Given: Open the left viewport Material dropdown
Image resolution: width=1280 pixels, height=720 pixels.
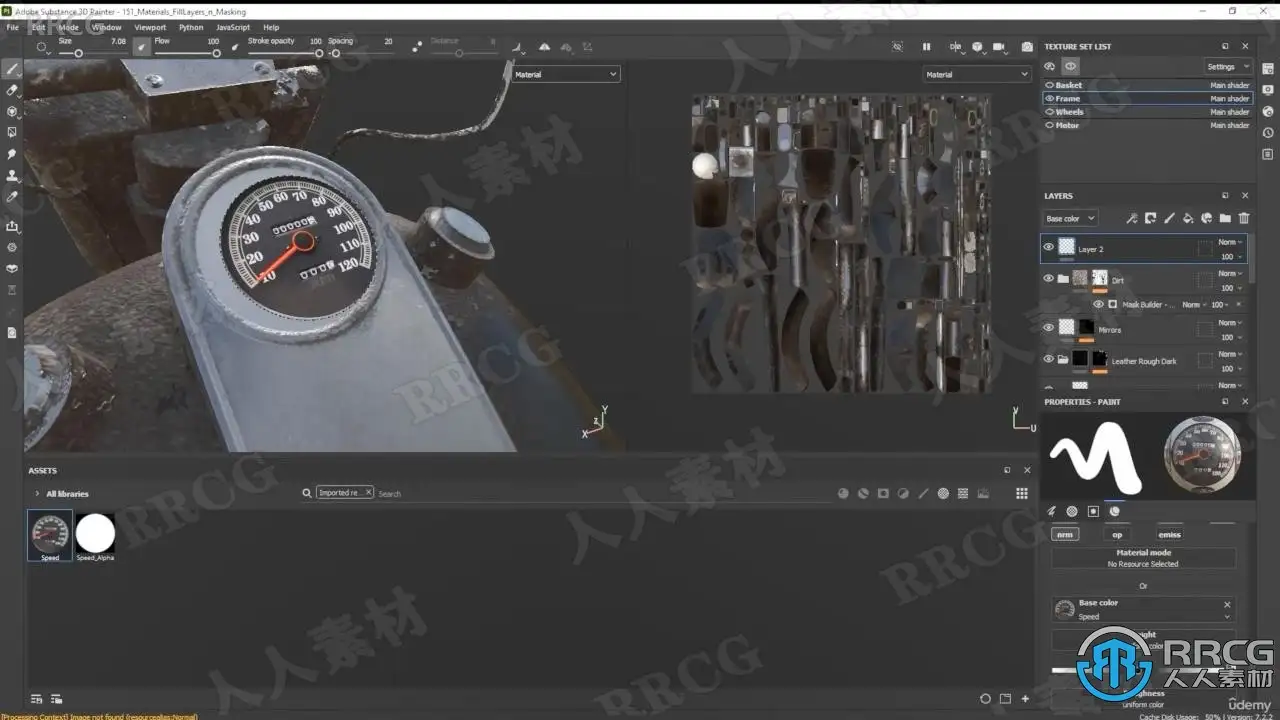Looking at the screenshot, I should click(x=566, y=74).
